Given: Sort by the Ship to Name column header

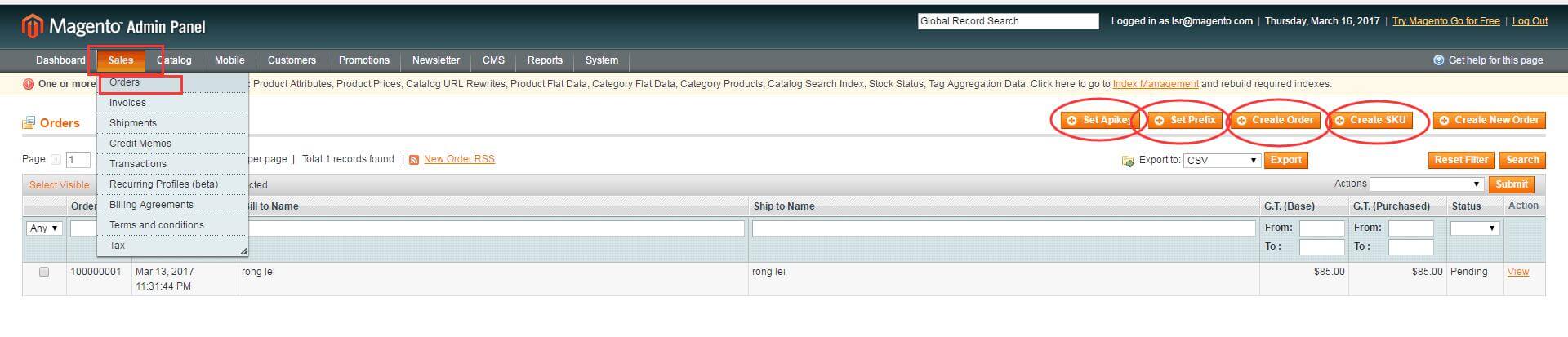Looking at the screenshot, I should [784, 206].
